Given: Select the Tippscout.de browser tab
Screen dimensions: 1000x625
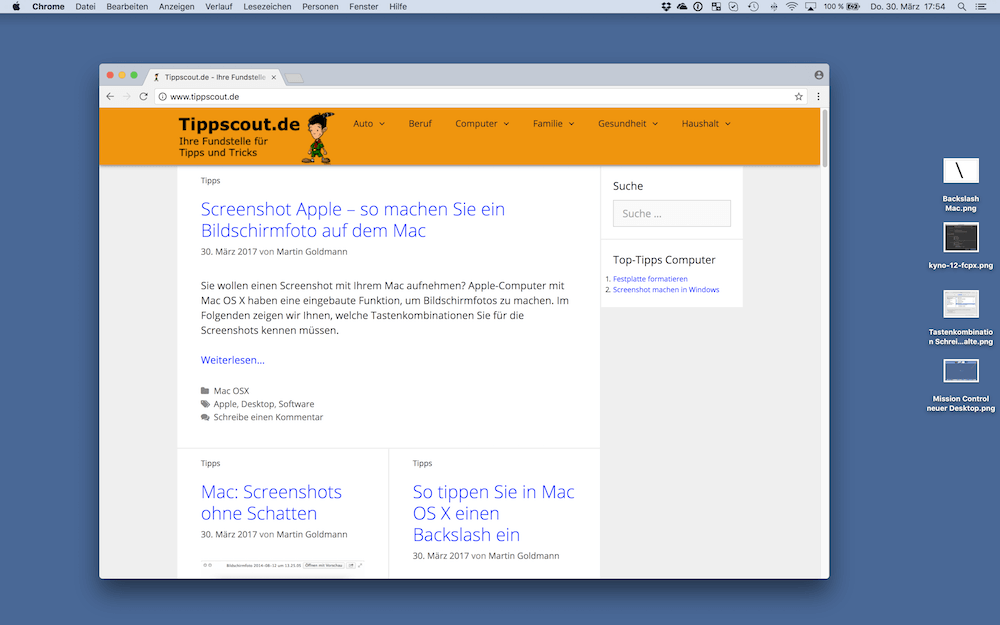Looking at the screenshot, I should tap(215, 77).
